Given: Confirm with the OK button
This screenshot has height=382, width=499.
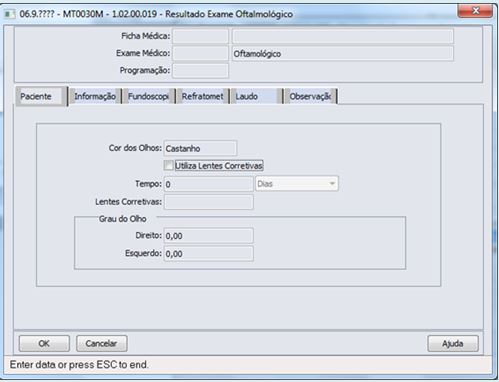Looking at the screenshot, I should [x=44, y=343].
